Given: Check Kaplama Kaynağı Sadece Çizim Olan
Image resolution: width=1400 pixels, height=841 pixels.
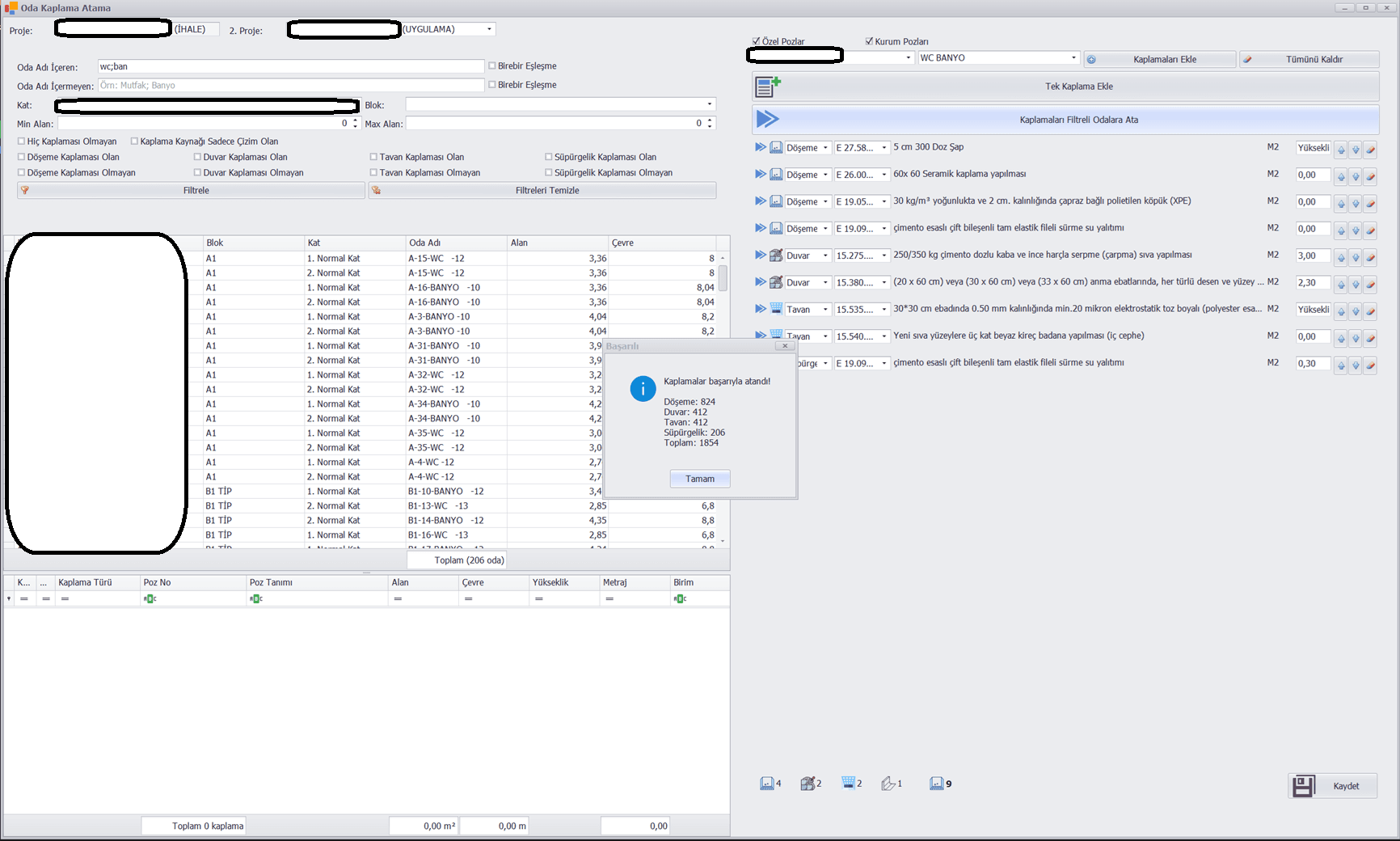Looking at the screenshot, I should [x=134, y=141].
